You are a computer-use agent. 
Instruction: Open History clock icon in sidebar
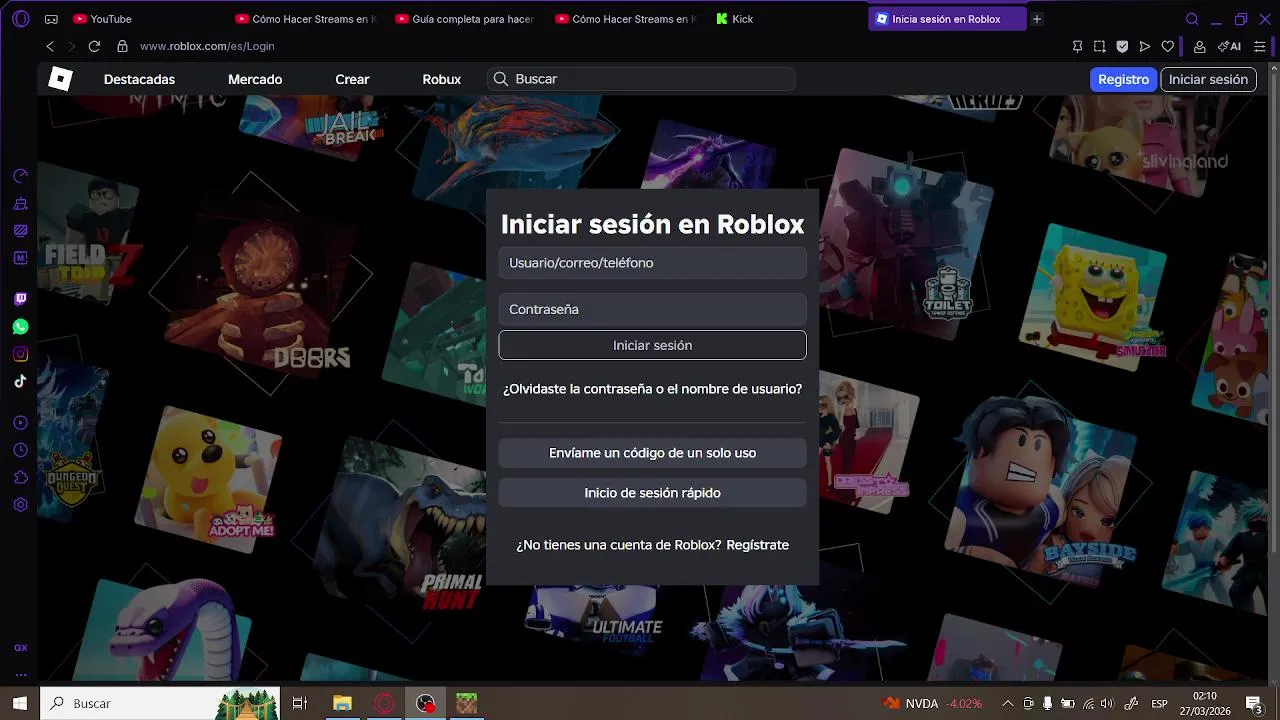pyautogui.click(x=20, y=451)
